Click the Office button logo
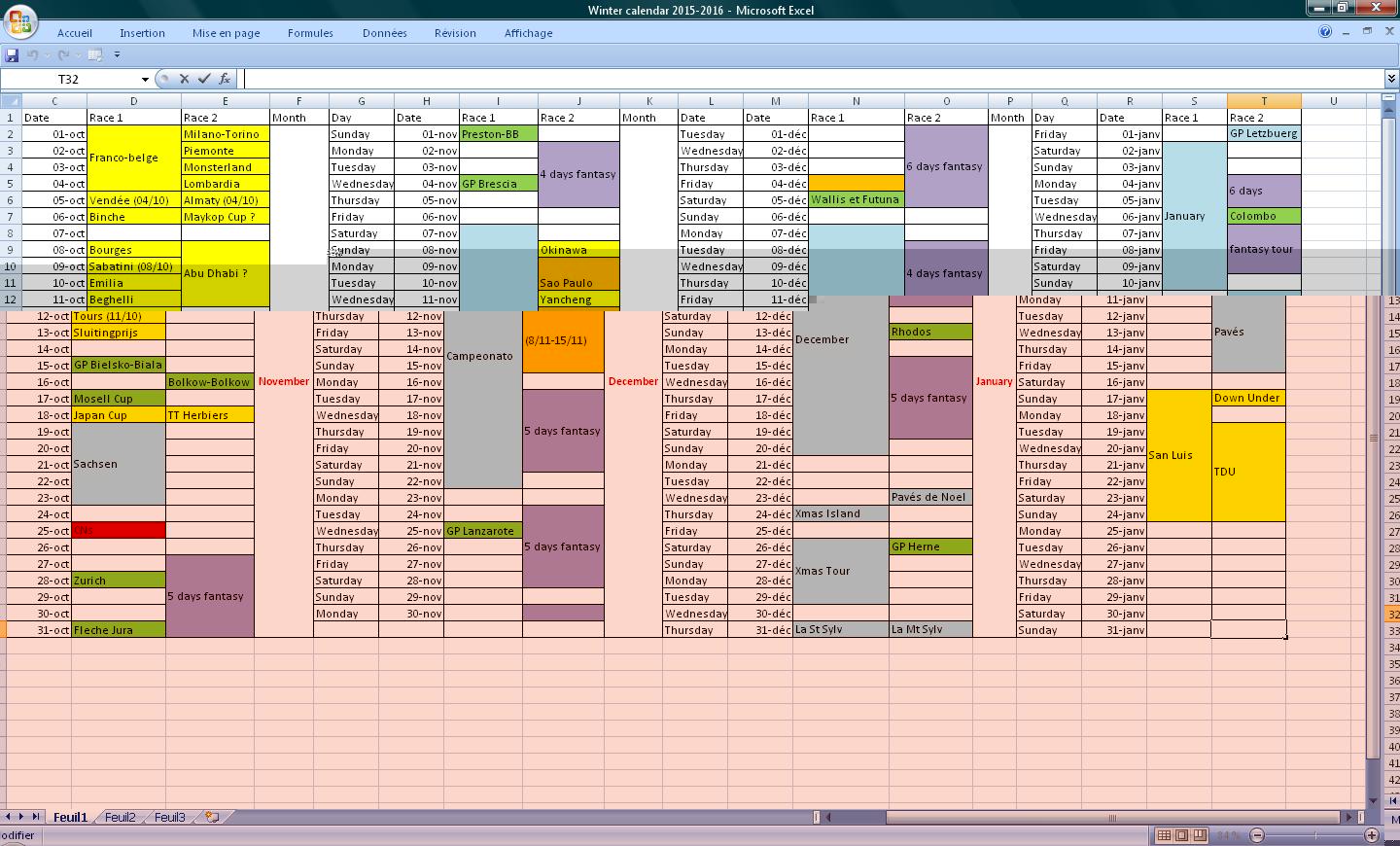This screenshot has width=1400, height=846. [20, 21]
